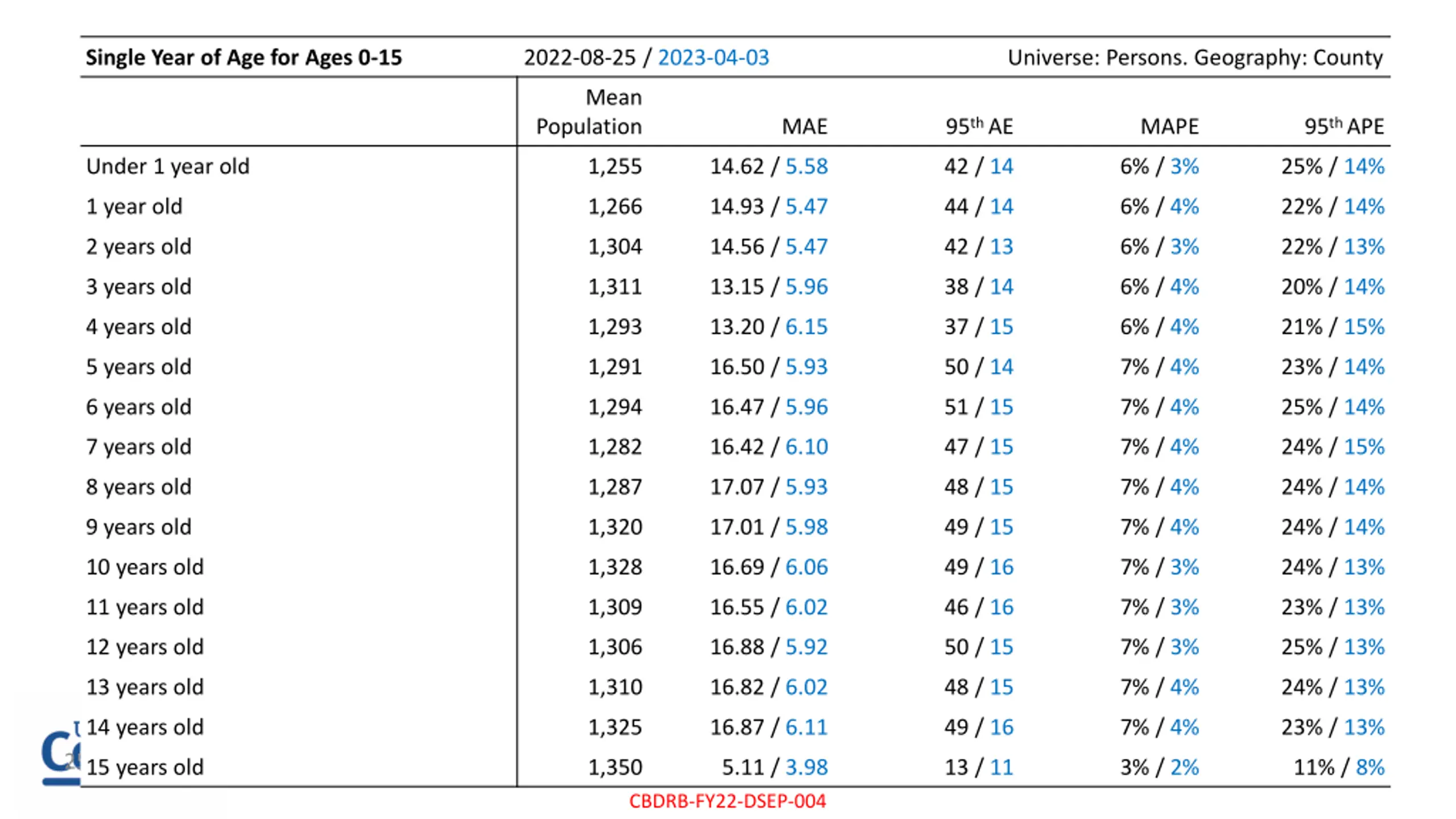The image size is (1456, 819).
Task: Click the blue 2023-04-03 date in header
Action: [713, 57]
